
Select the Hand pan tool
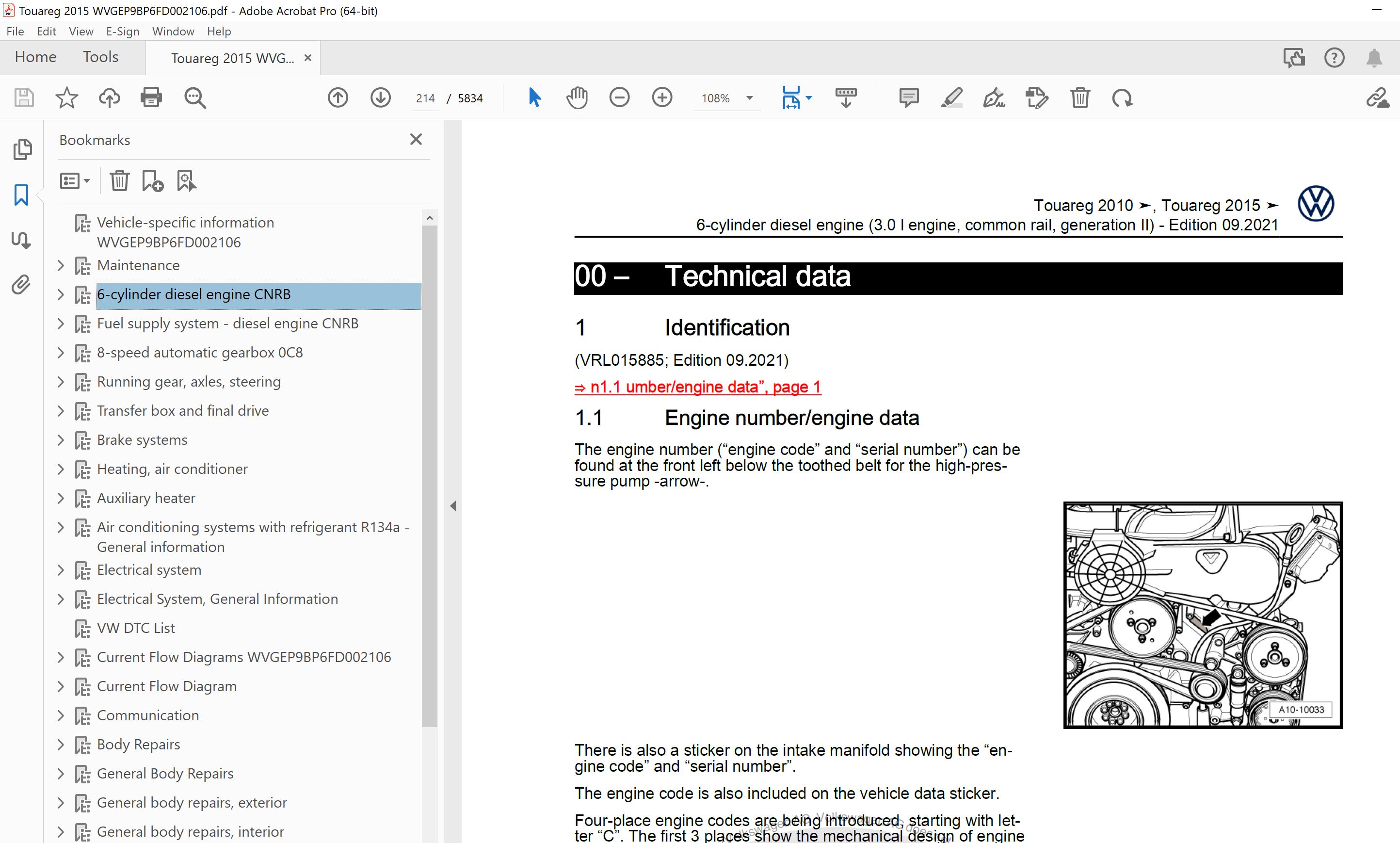point(577,97)
